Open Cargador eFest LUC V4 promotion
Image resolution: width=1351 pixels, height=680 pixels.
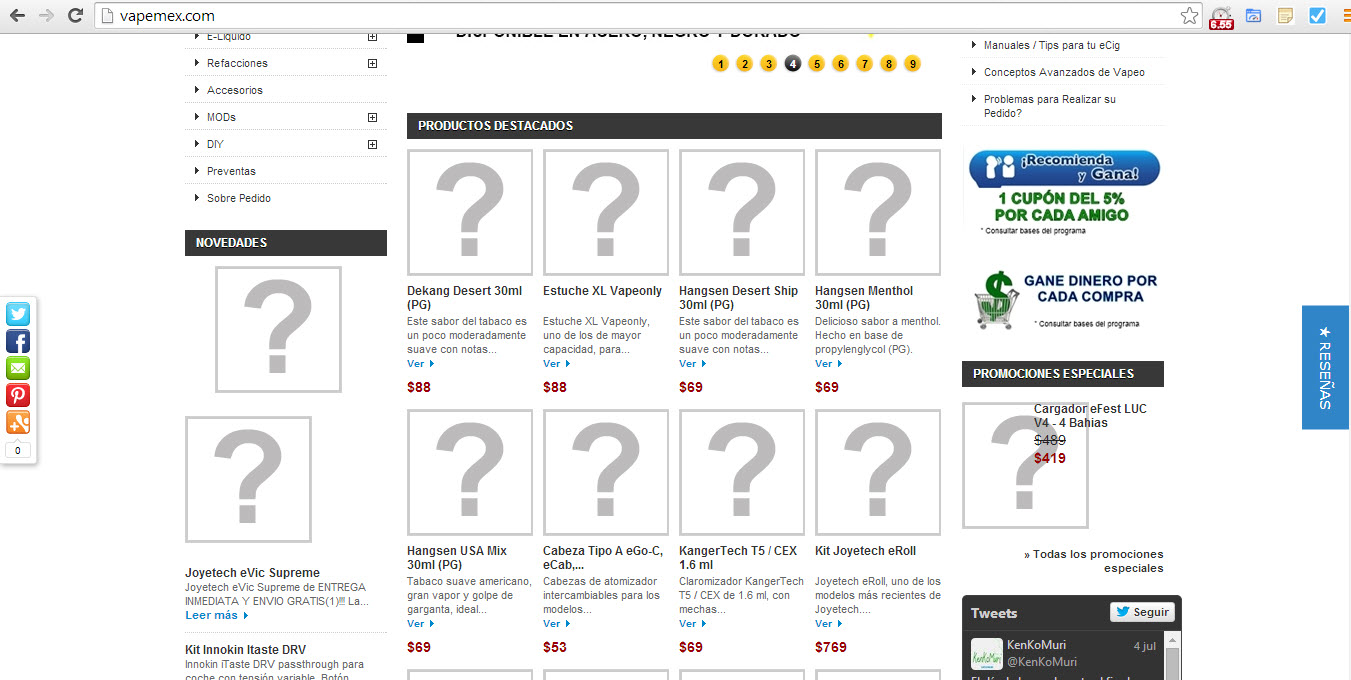click(1090, 416)
